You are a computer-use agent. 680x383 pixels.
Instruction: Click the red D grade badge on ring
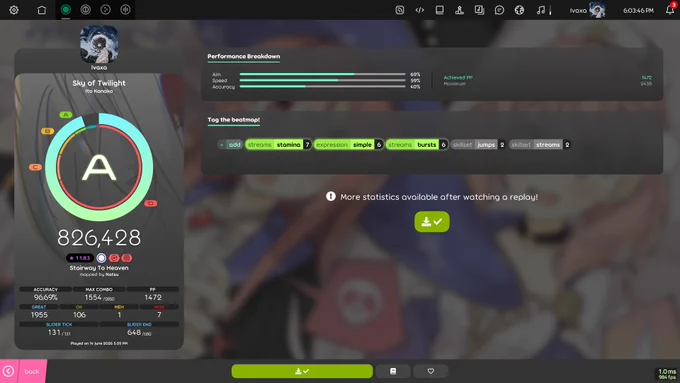click(150, 203)
